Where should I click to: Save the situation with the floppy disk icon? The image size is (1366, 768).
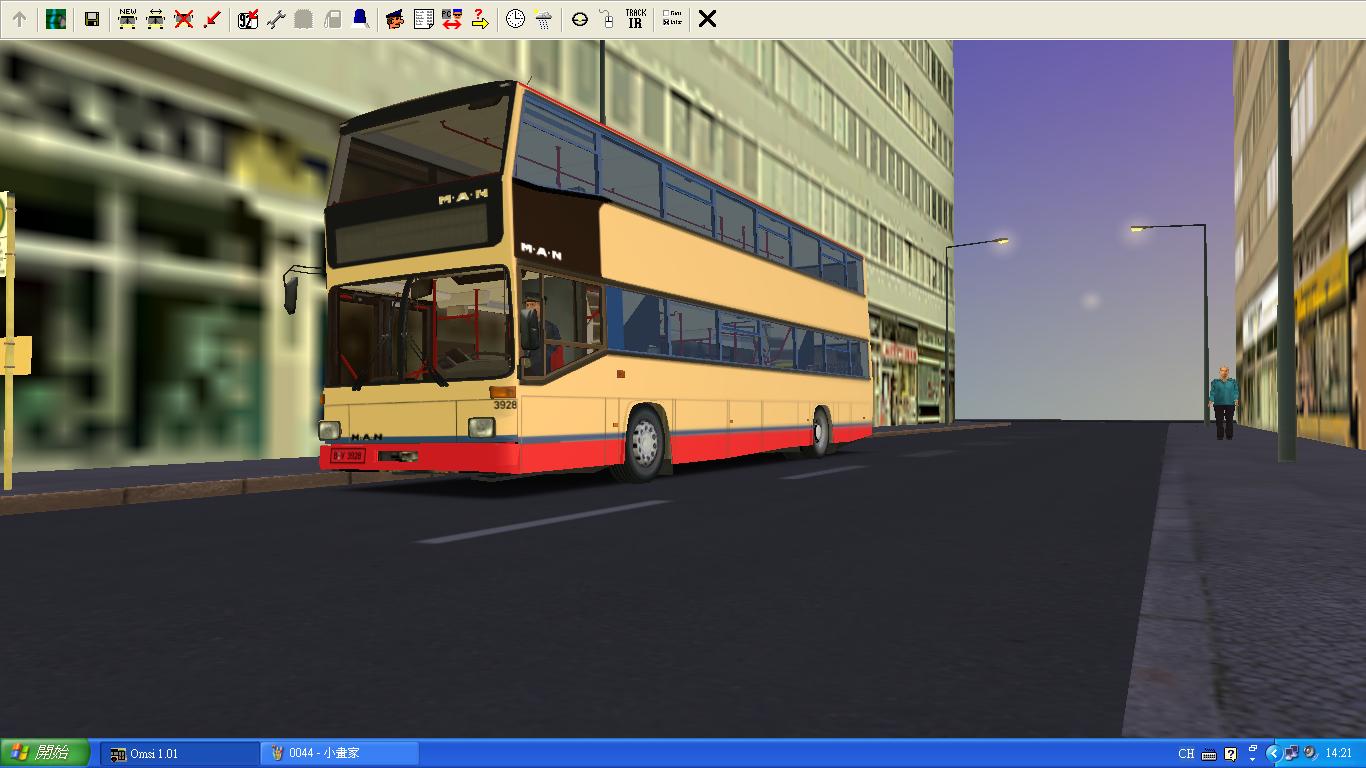(91, 19)
